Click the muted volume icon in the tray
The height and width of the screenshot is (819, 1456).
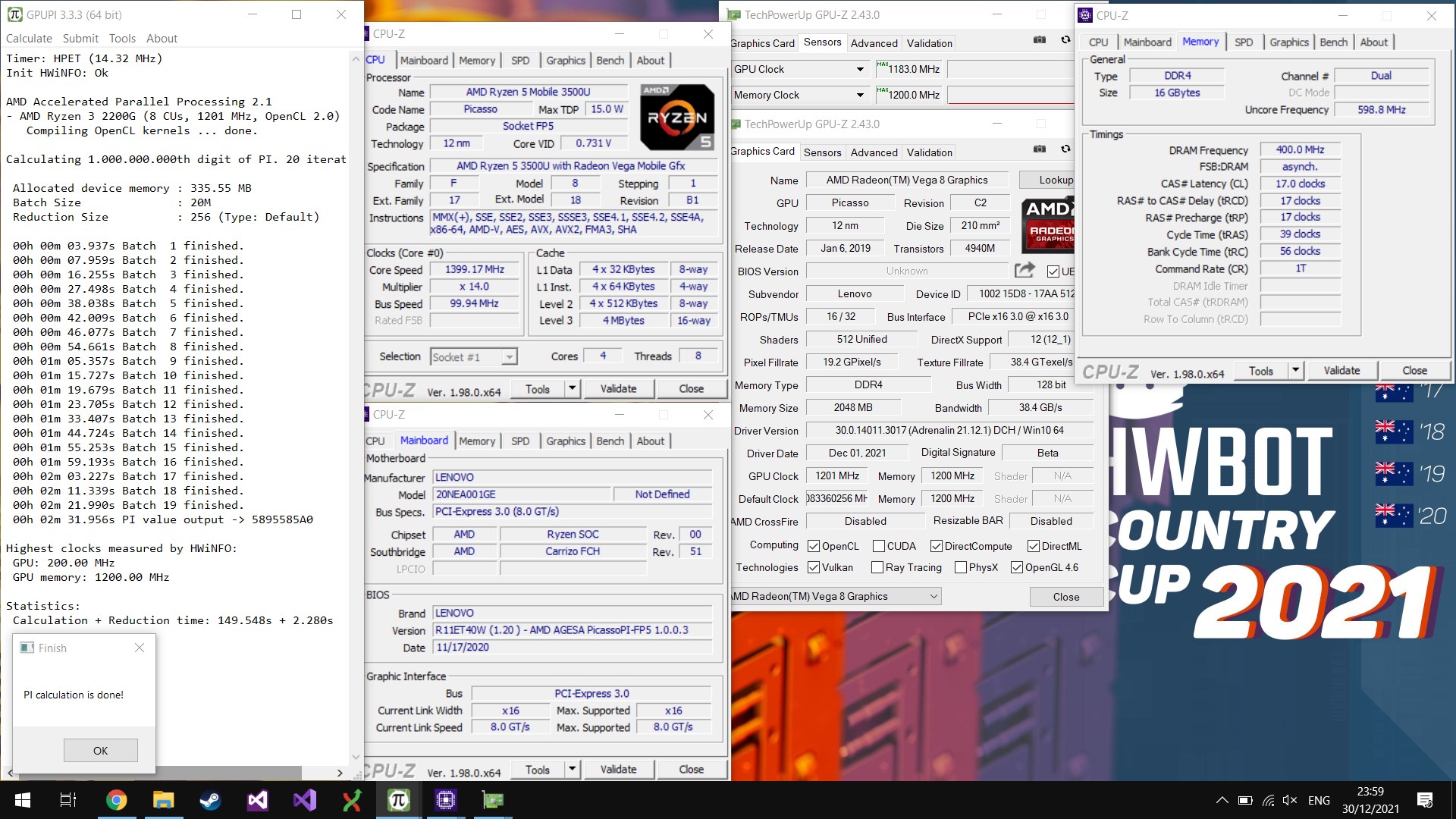[1290, 800]
